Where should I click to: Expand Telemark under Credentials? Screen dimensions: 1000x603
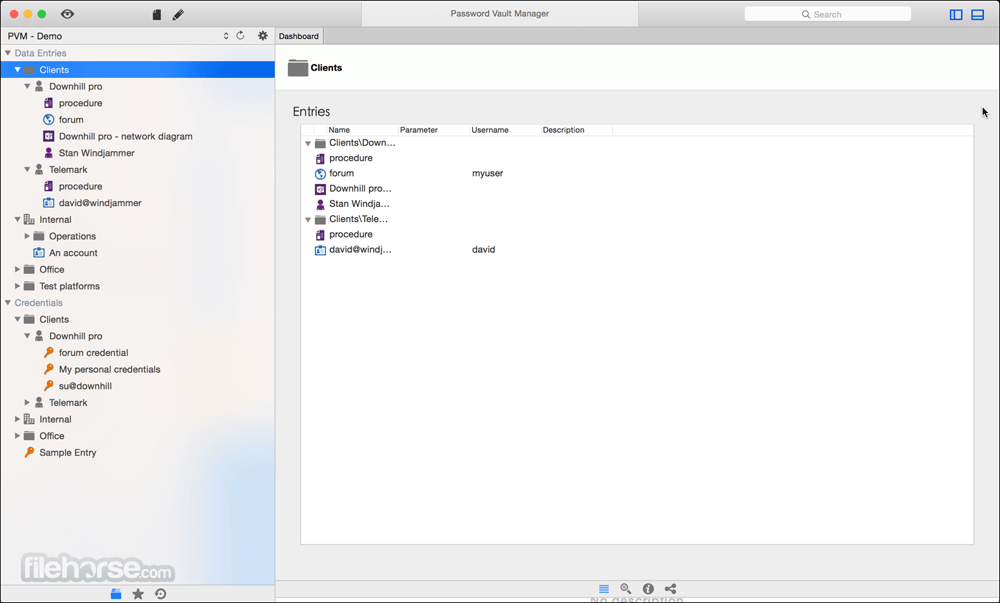(x=27, y=402)
